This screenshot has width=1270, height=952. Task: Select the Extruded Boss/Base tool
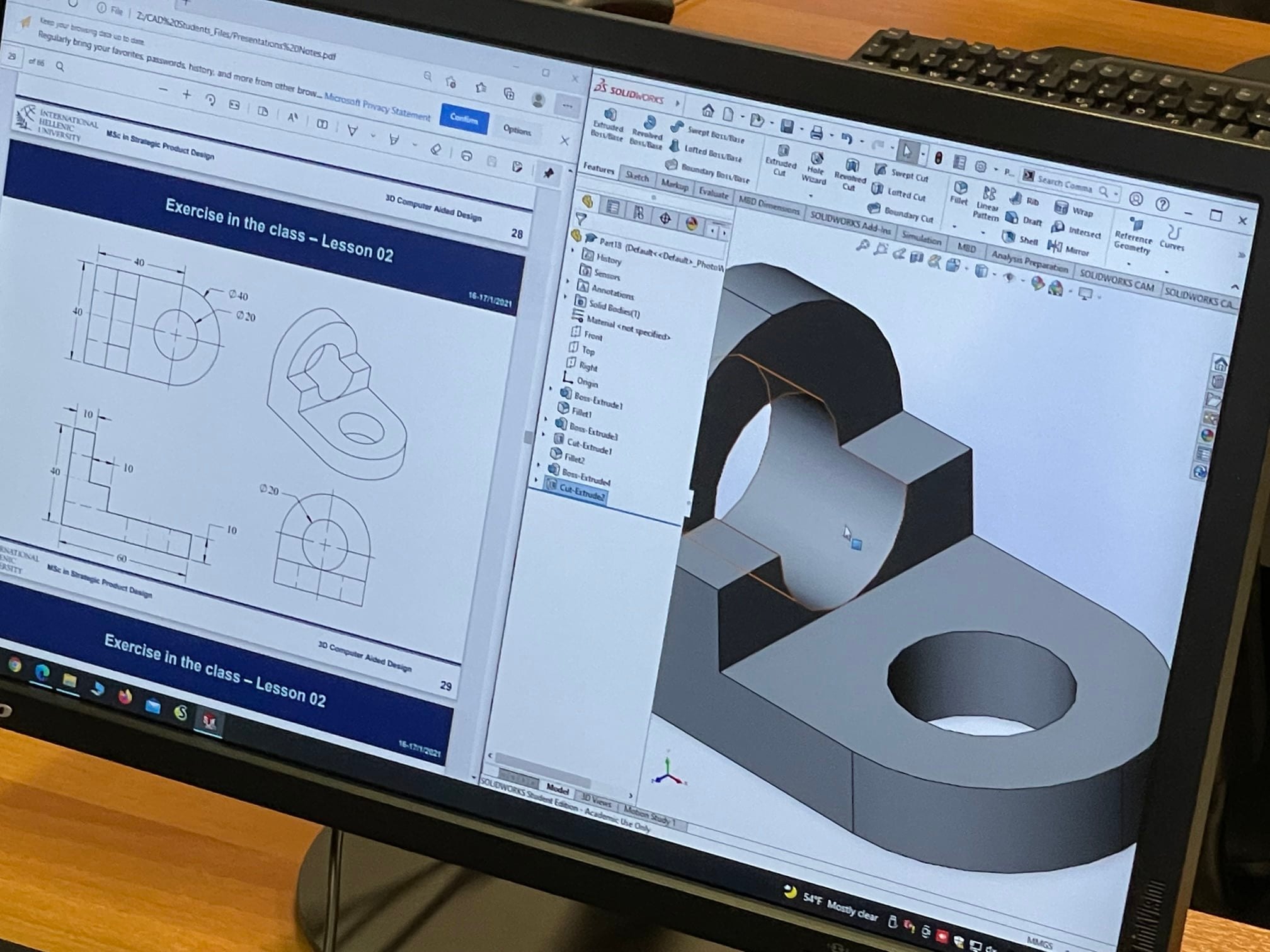point(608,124)
